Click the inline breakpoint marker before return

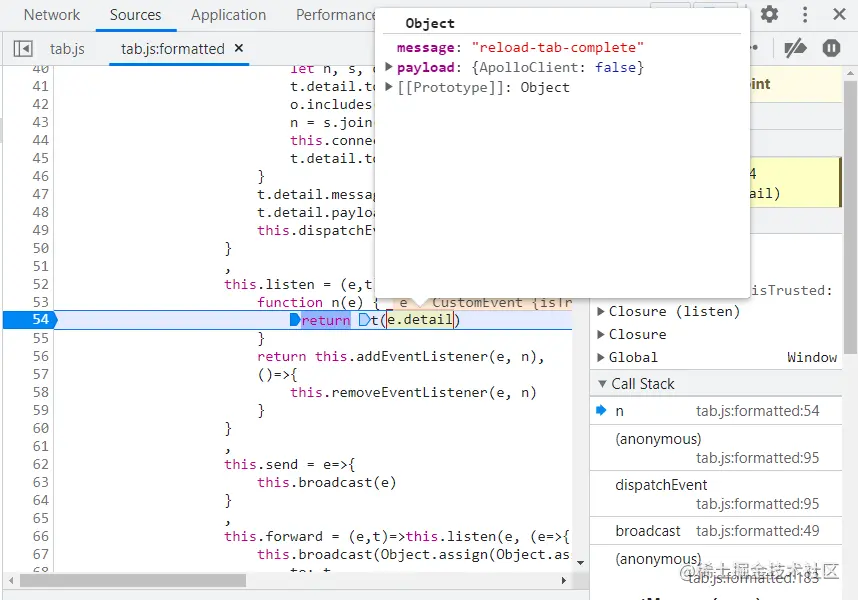(x=295, y=320)
